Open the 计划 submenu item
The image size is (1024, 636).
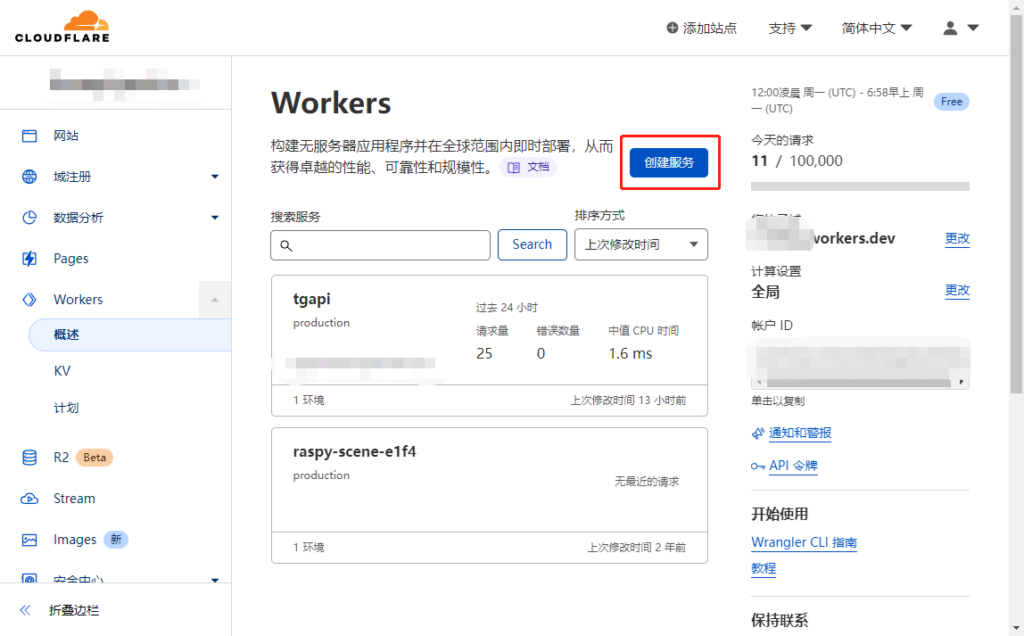(x=66, y=408)
